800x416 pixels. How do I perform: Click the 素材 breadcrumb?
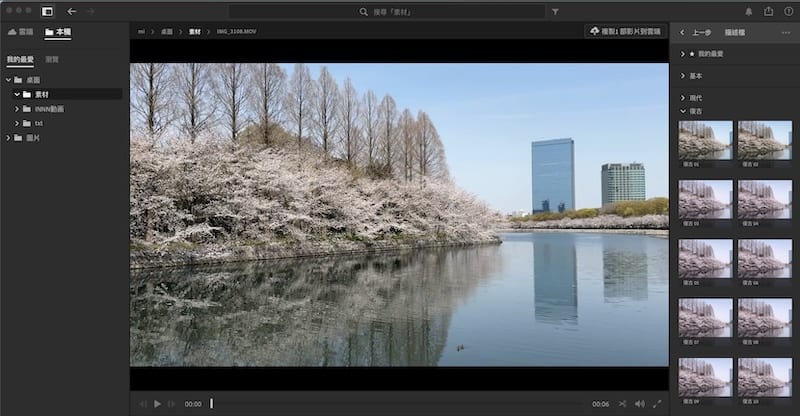click(x=194, y=32)
